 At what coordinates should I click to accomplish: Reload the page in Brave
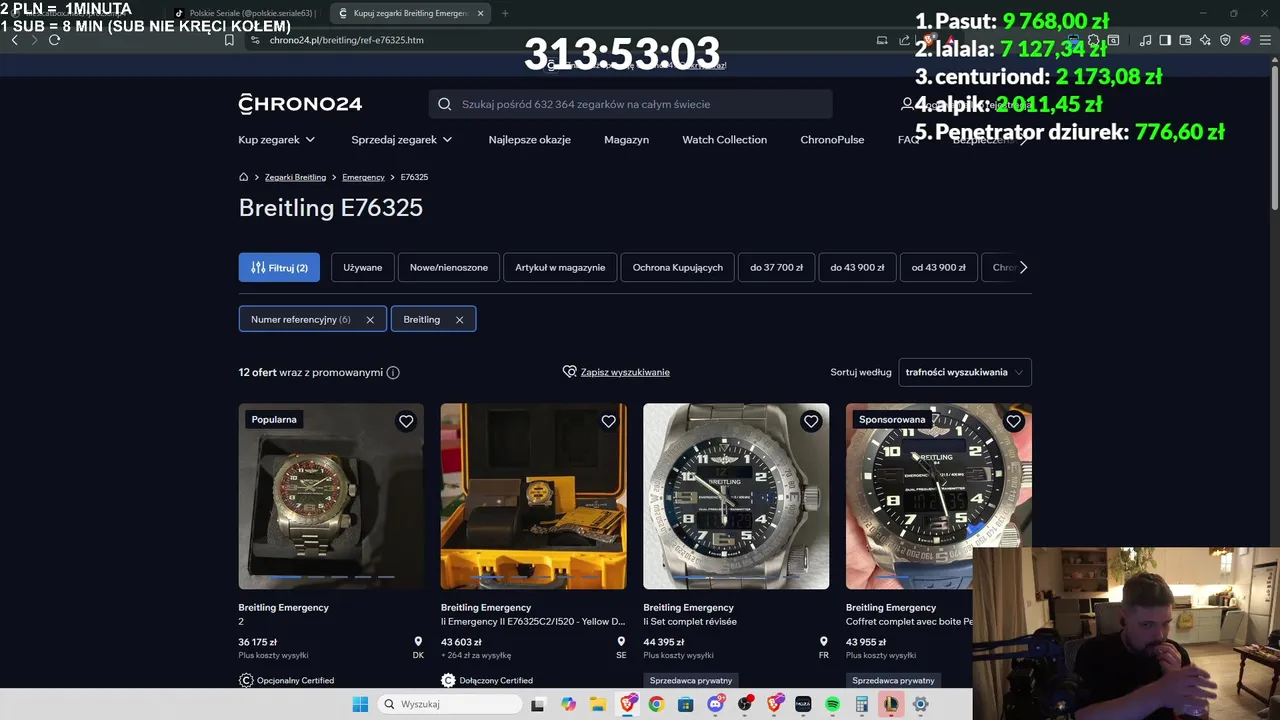click(x=54, y=40)
